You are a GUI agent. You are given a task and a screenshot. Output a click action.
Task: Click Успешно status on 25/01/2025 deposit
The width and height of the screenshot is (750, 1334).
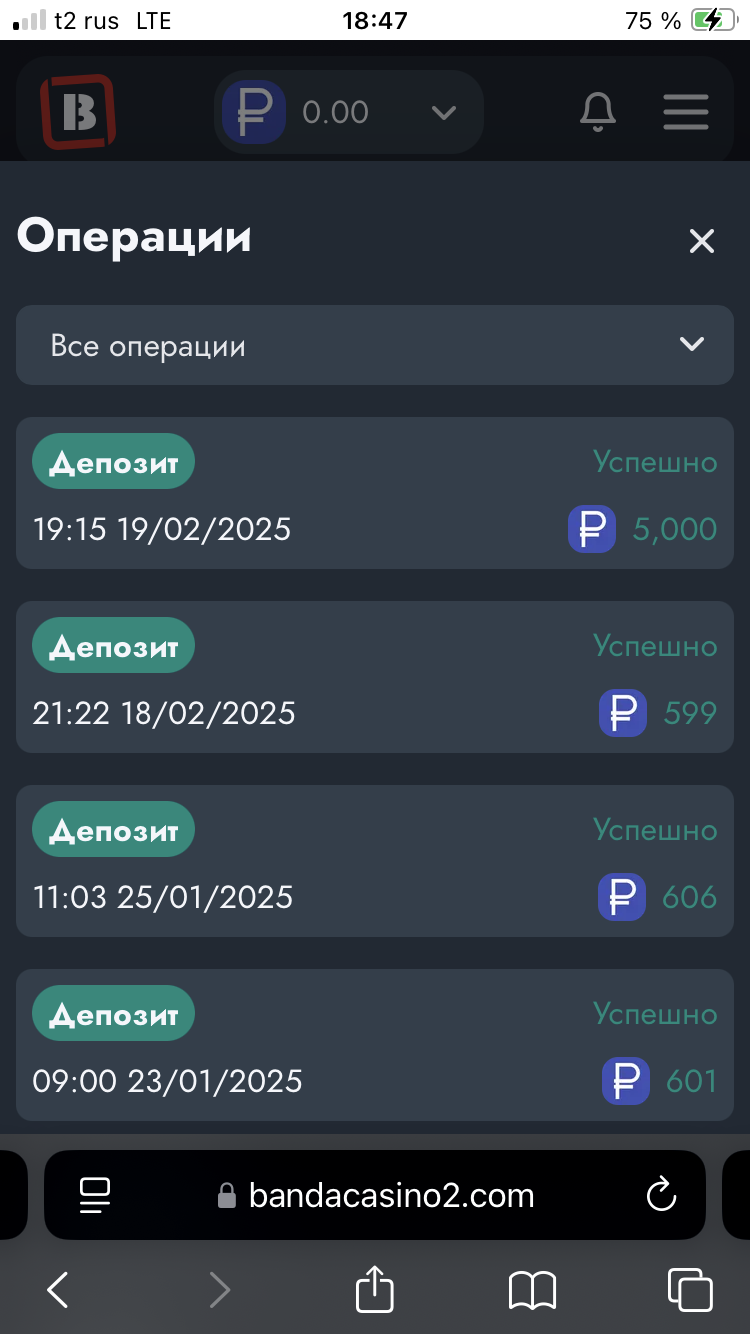(655, 830)
